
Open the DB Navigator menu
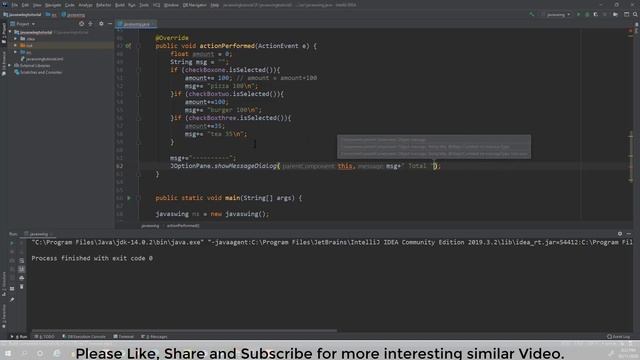pyautogui.click(x=195, y=5)
